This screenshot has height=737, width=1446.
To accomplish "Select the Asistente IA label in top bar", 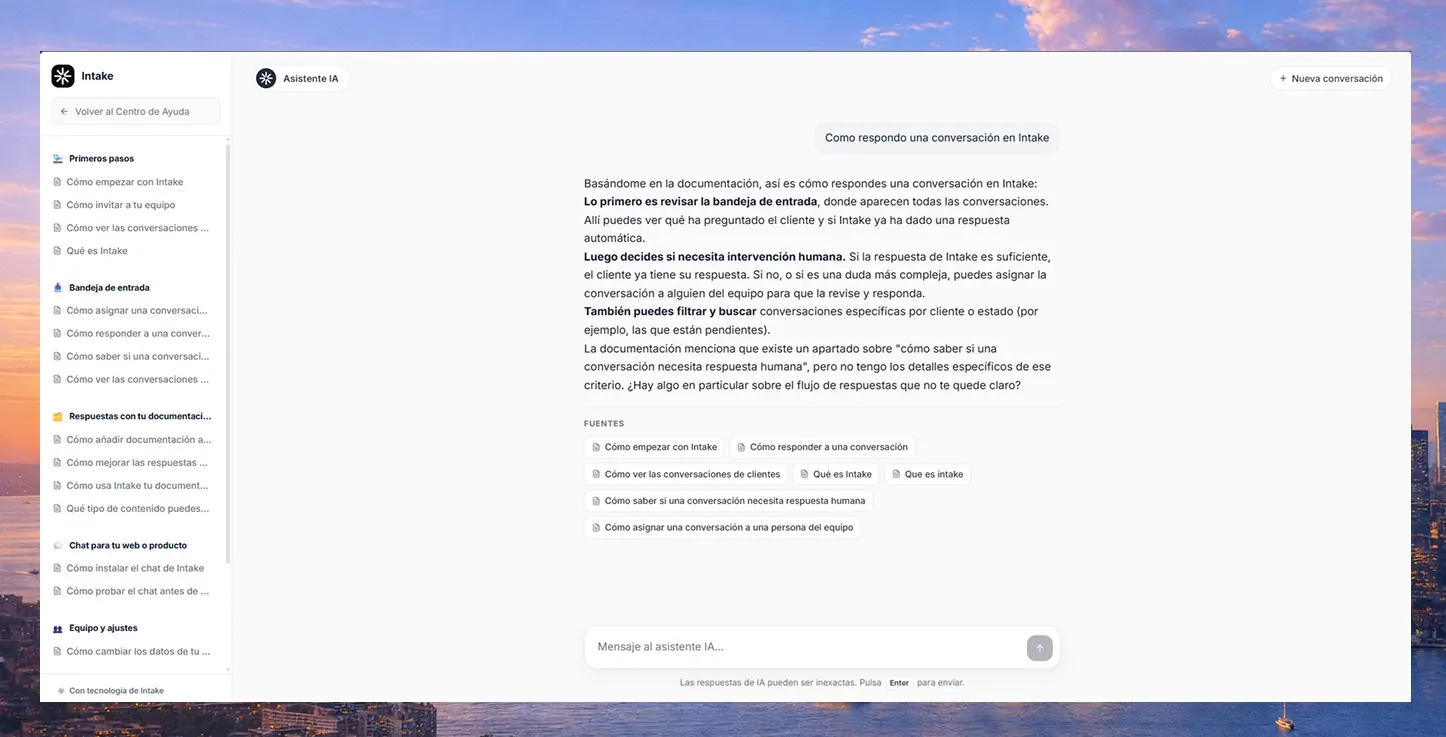I will click(x=311, y=79).
